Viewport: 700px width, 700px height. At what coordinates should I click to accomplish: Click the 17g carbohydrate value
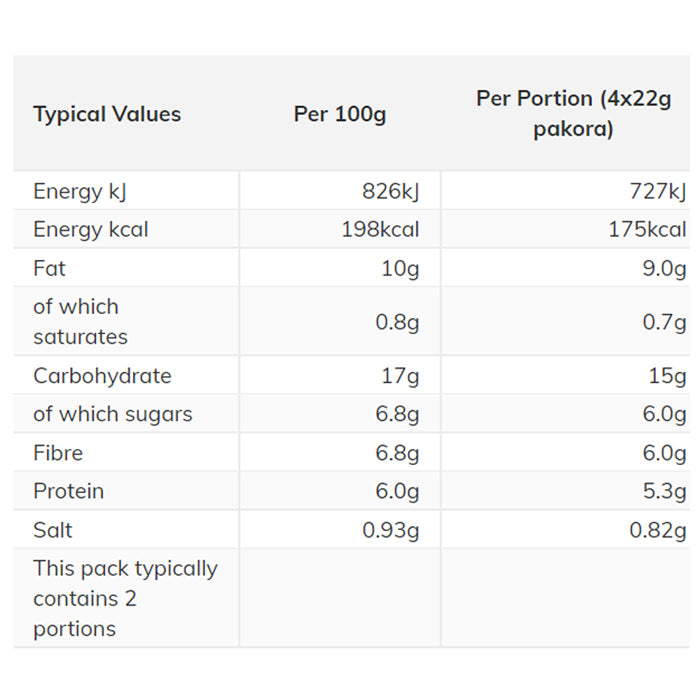click(400, 376)
